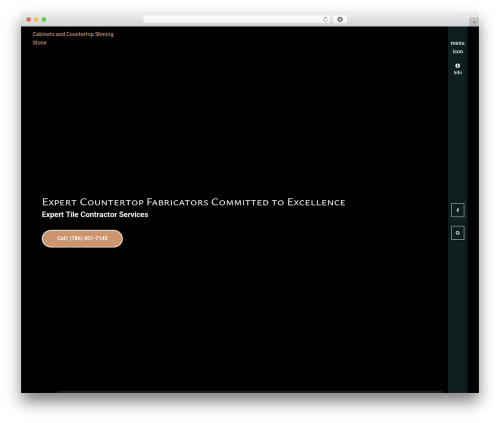
Task: Reload the page with refresh icon
Action: click(325, 19)
